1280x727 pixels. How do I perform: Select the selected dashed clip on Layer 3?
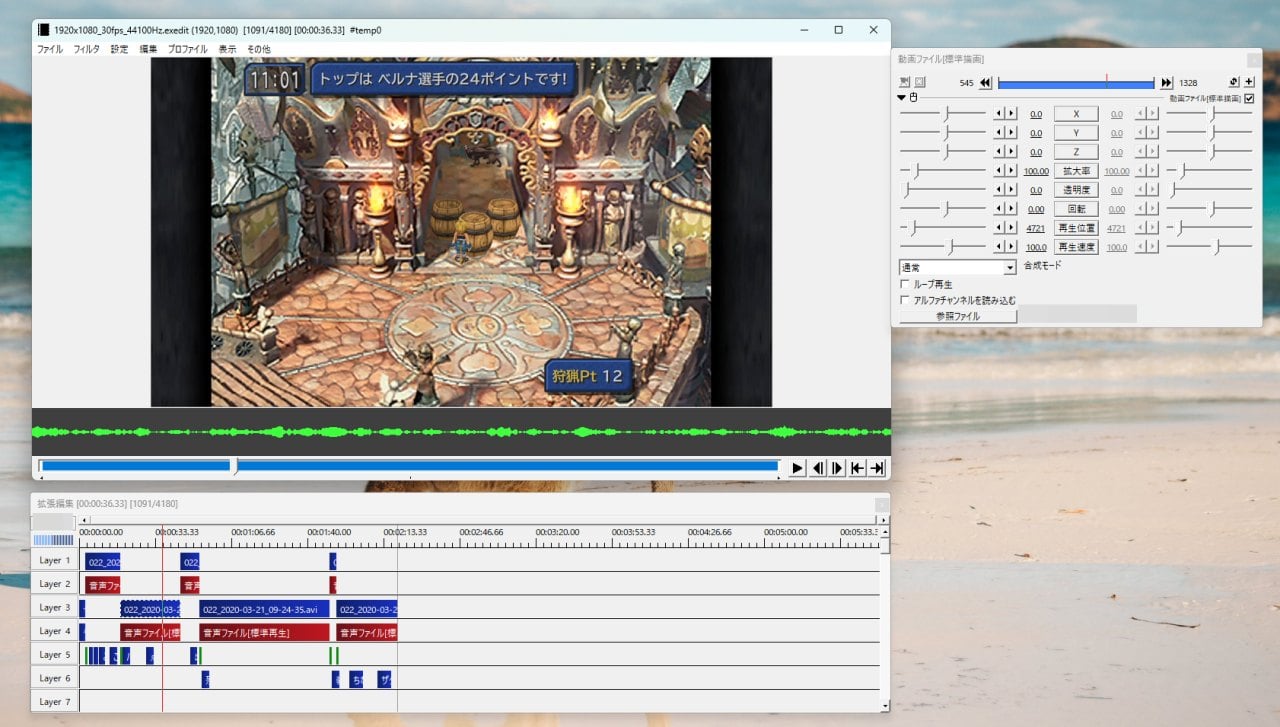tap(150, 608)
